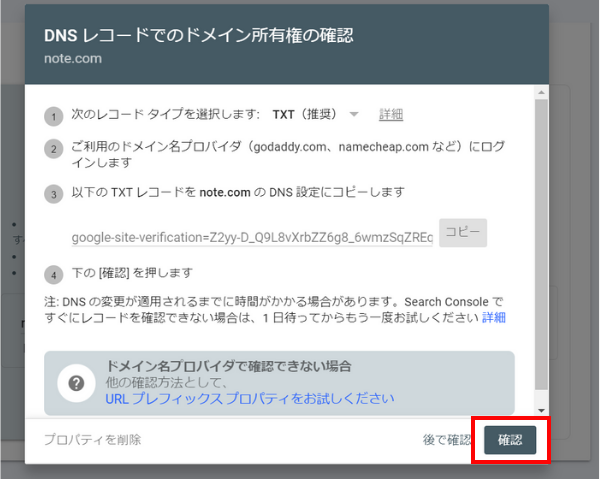Click the note.com domain subtitle in the header
The width and height of the screenshot is (600, 480).
click(x=73, y=59)
